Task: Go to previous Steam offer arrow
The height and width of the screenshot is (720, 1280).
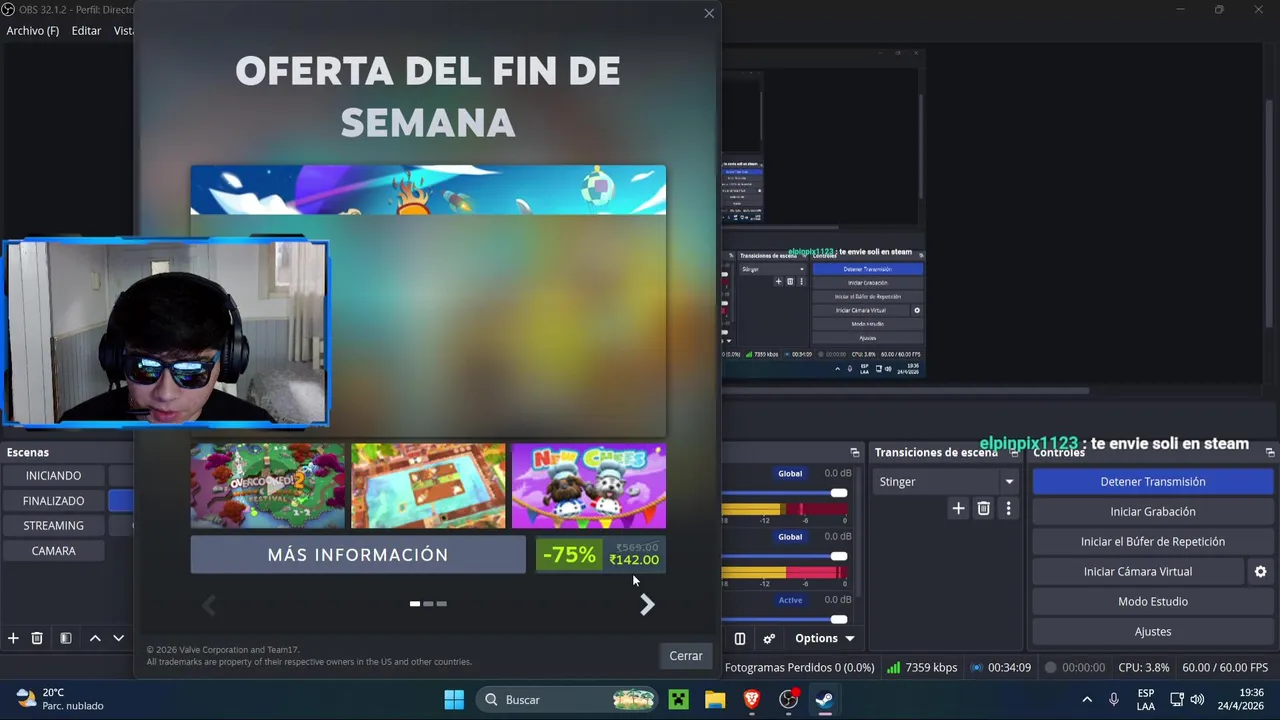Action: click(209, 604)
